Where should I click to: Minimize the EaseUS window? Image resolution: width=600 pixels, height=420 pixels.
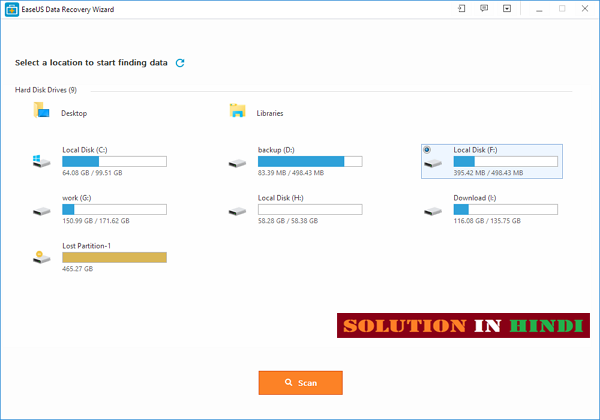[x=539, y=9]
